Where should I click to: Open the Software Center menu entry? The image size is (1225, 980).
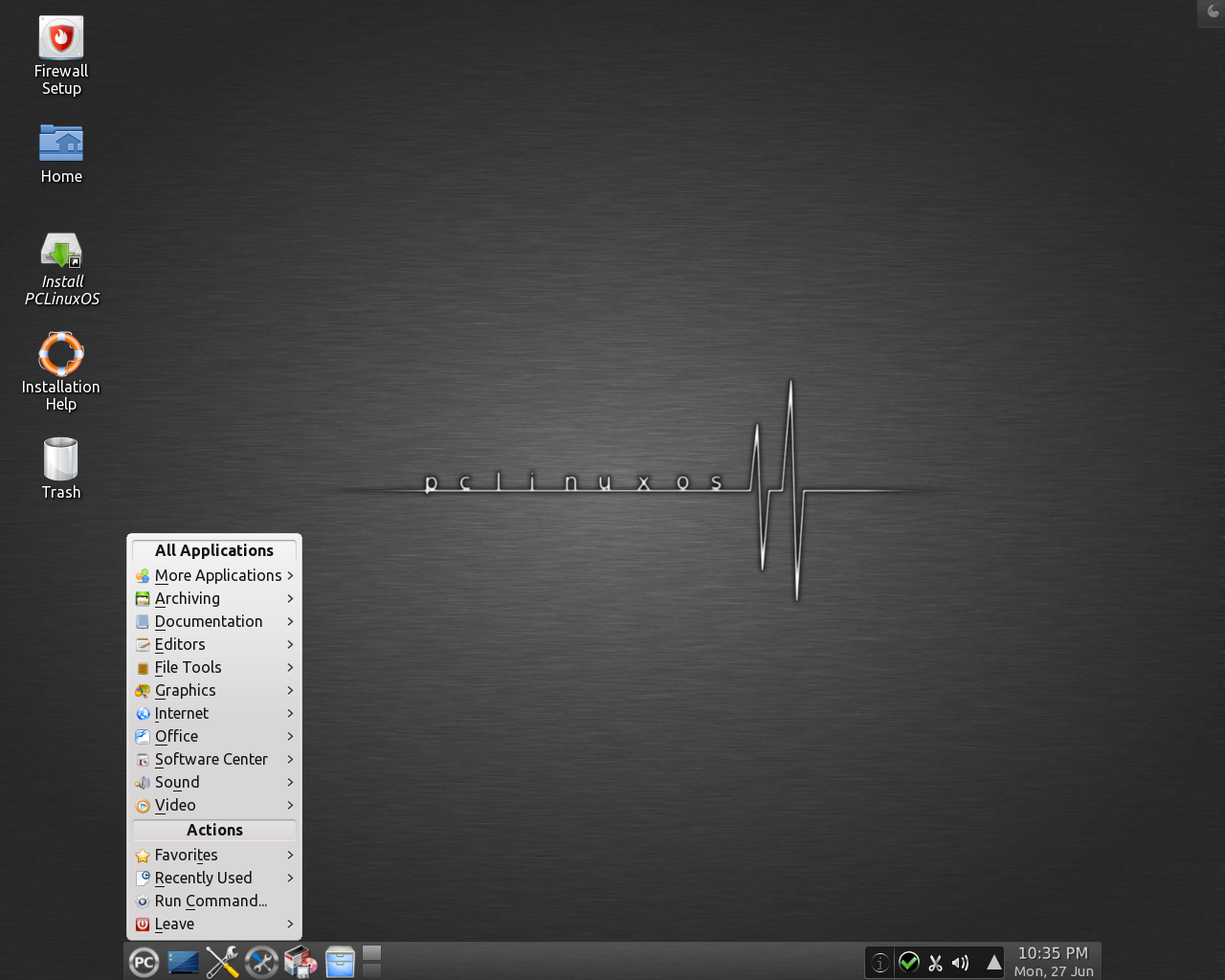pyautogui.click(x=214, y=759)
